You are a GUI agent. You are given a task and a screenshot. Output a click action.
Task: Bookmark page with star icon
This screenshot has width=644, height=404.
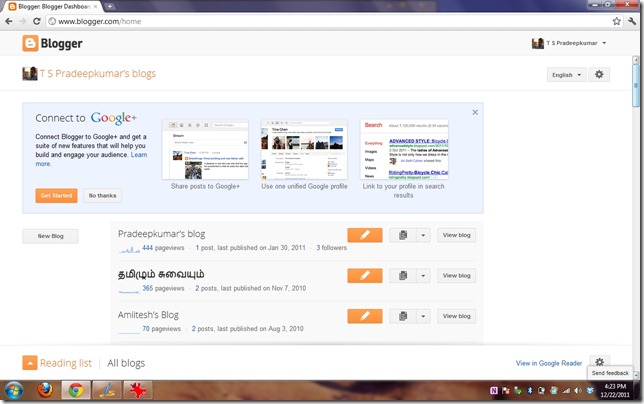coord(616,21)
